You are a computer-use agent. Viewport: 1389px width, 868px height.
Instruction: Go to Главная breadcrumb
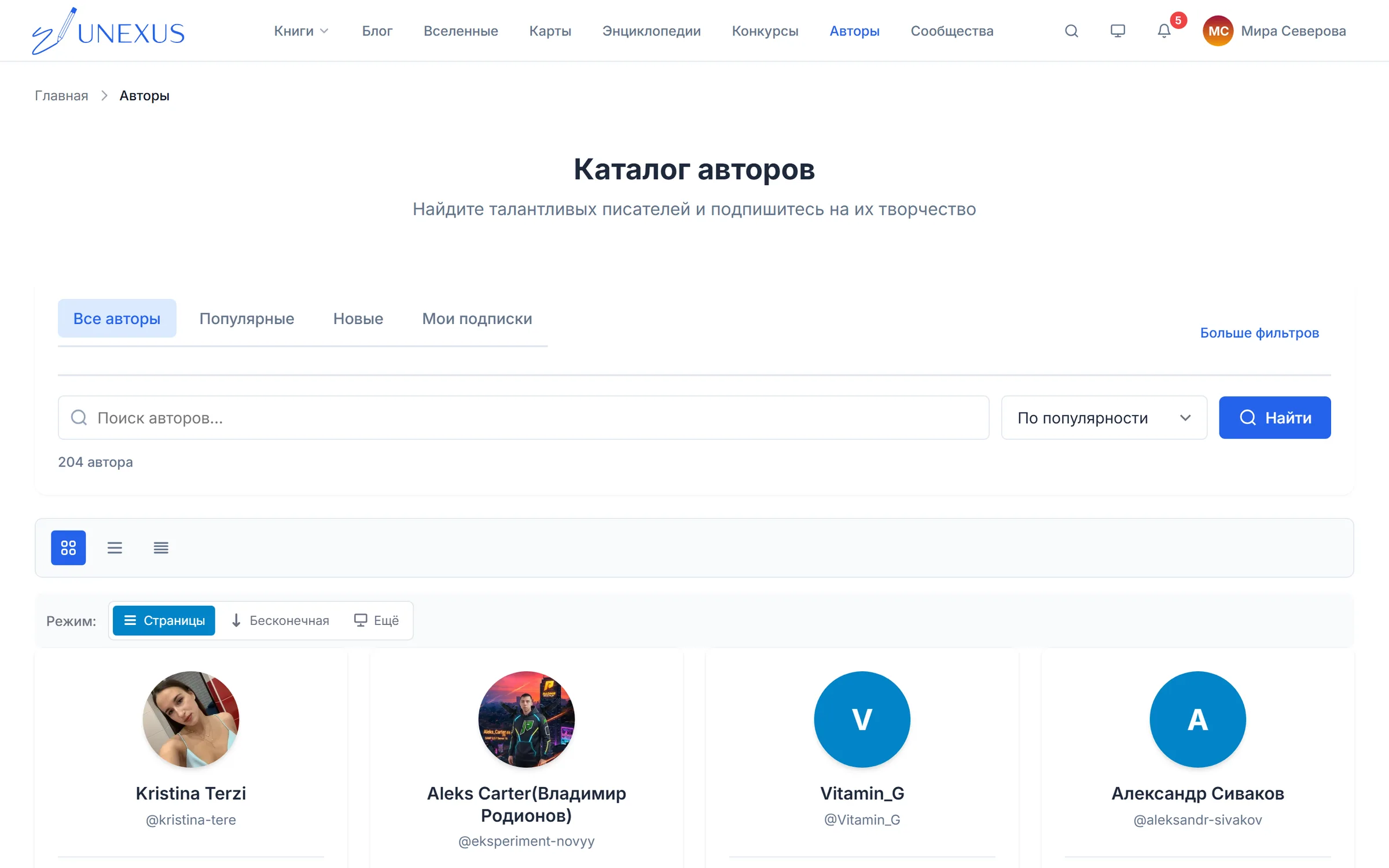(x=61, y=95)
